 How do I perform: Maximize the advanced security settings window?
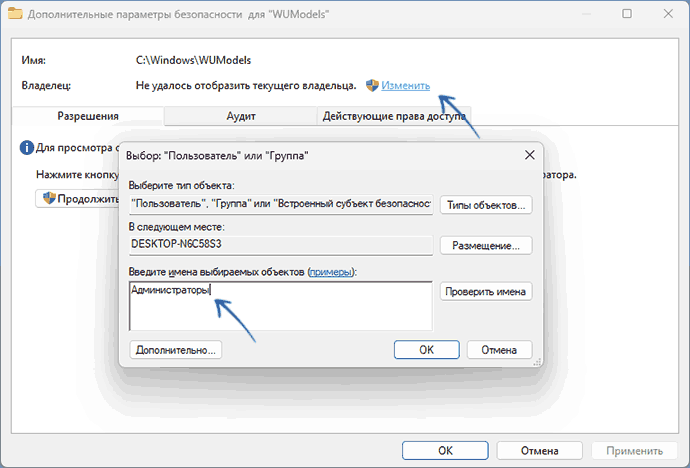[626, 15]
